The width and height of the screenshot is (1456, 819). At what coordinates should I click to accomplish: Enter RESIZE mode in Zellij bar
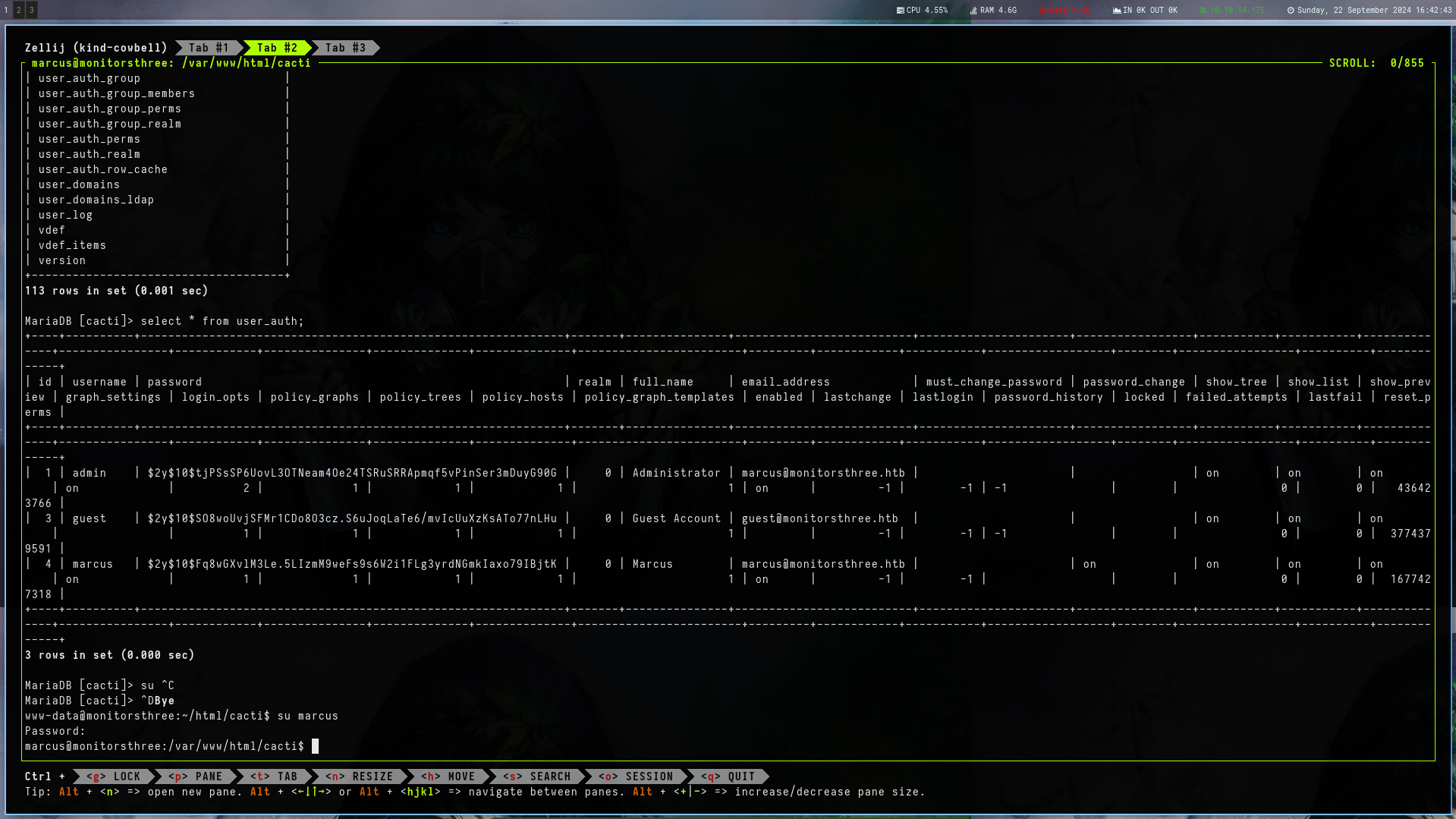pos(359,776)
